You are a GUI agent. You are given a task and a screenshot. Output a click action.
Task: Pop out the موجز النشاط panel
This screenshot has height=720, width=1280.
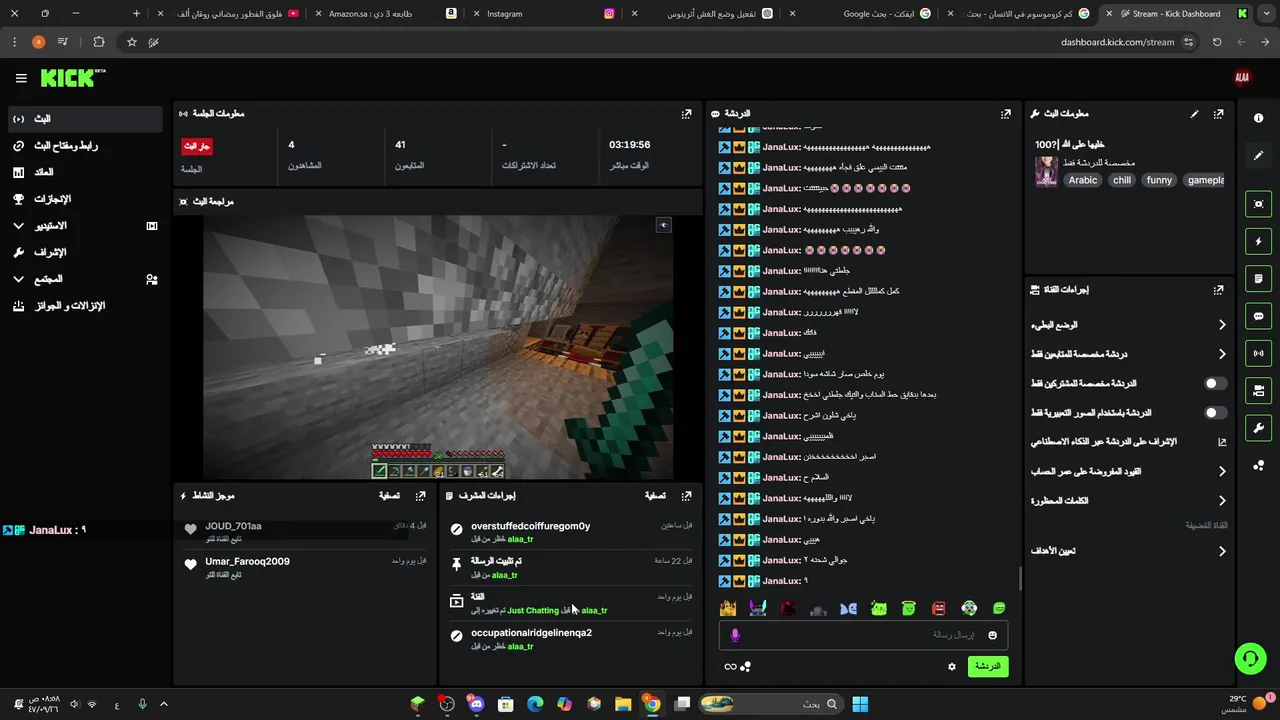tap(421, 495)
